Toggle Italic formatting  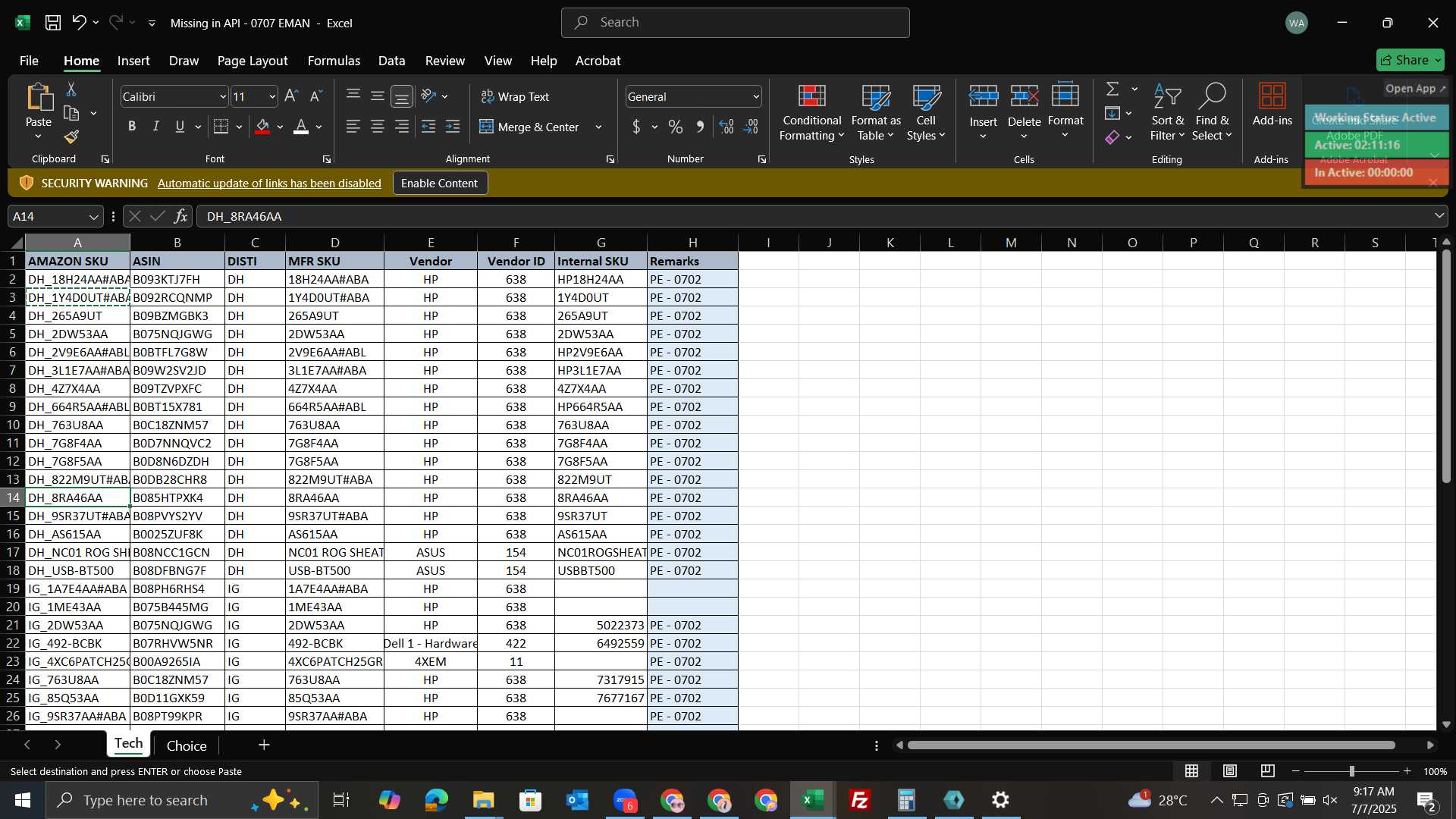tap(156, 127)
